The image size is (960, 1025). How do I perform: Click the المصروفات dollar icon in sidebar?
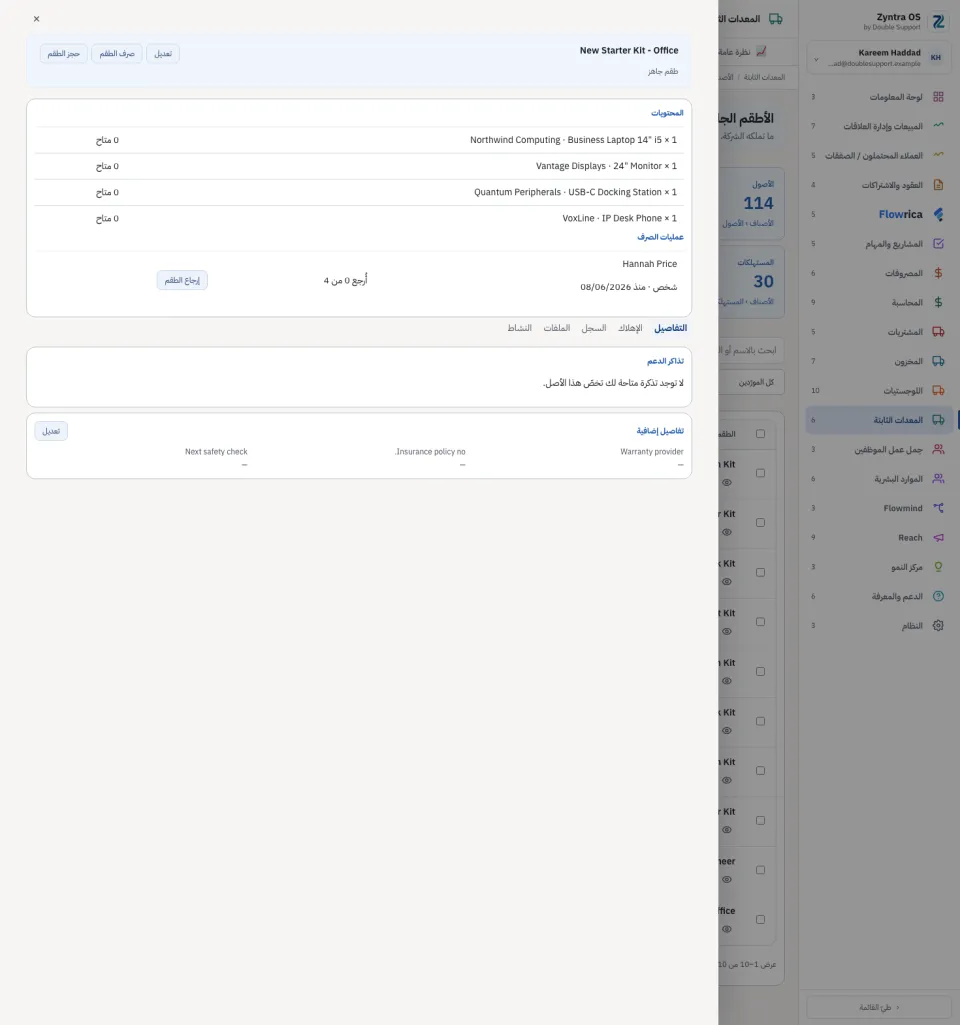click(x=938, y=273)
